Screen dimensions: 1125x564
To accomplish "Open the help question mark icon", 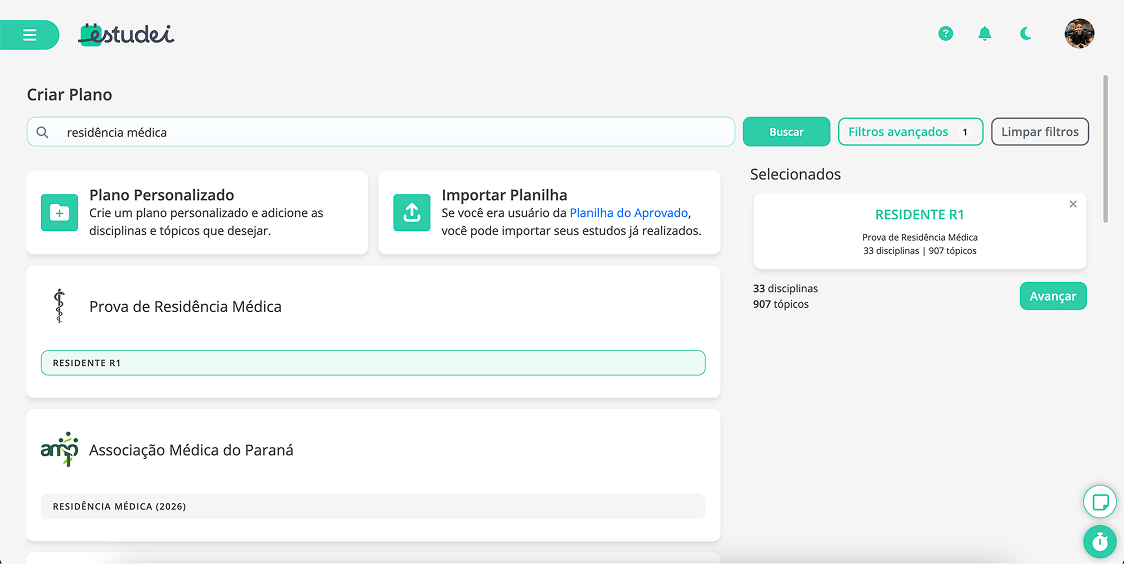I will pos(945,34).
